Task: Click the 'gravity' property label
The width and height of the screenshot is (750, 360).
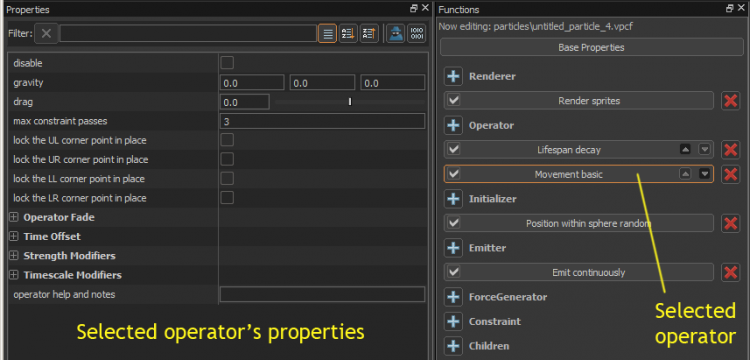Action: (28, 83)
